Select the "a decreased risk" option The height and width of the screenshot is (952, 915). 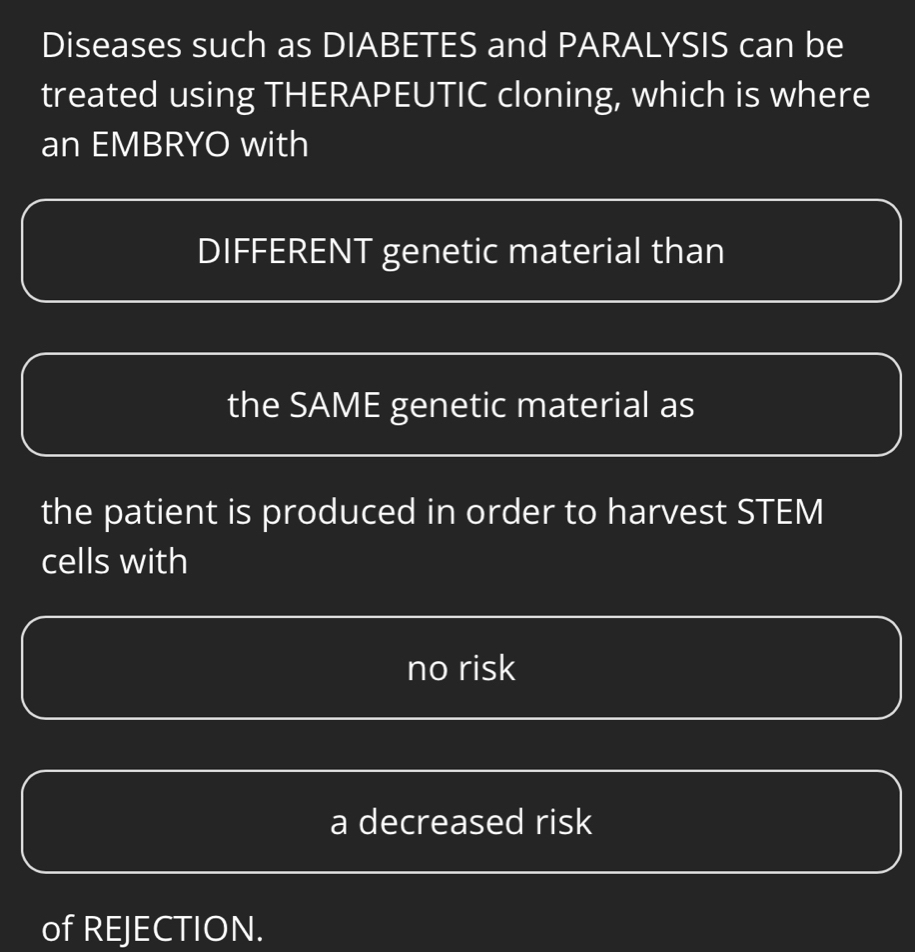461,822
